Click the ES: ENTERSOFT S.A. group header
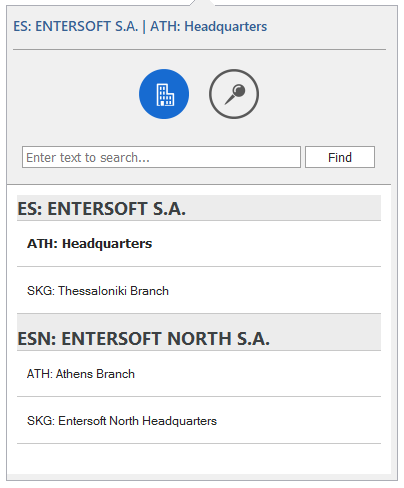 199,208
